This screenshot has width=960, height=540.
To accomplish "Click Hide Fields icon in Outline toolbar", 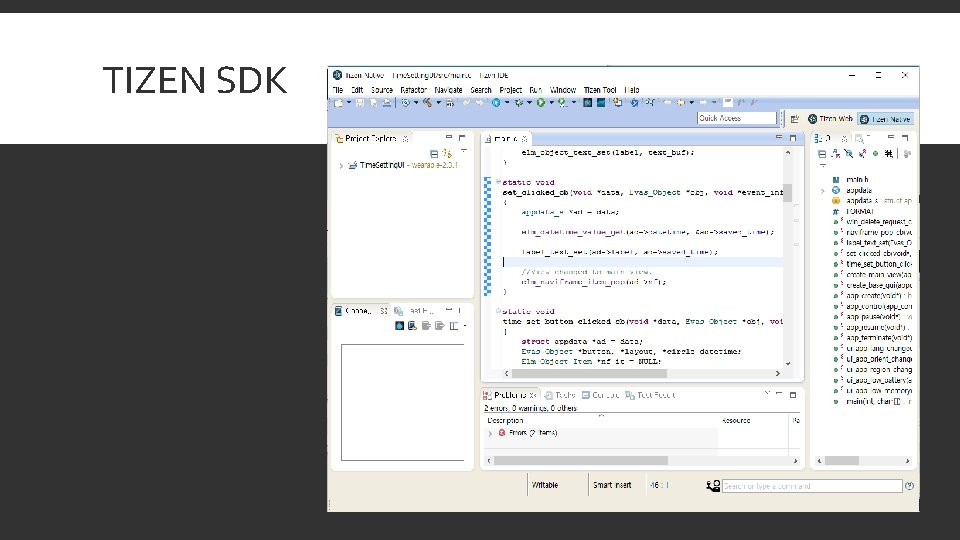I will [x=849, y=154].
